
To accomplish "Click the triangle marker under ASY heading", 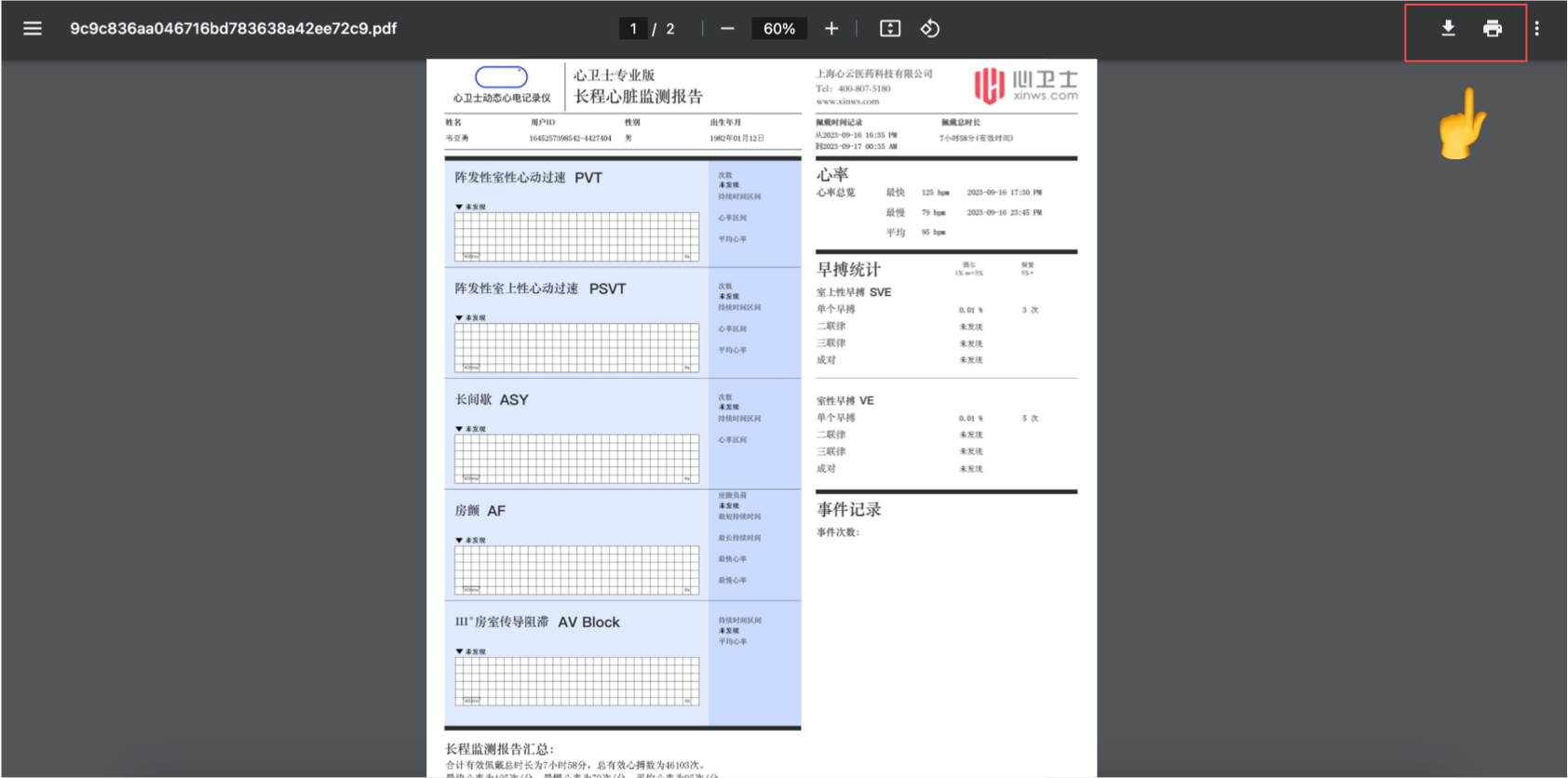I will 459,429.
